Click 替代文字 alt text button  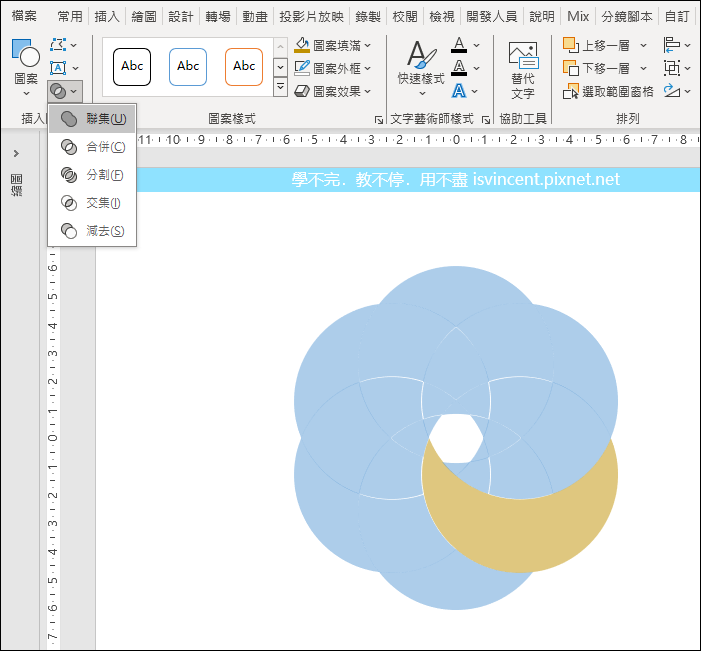tap(523, 70)
